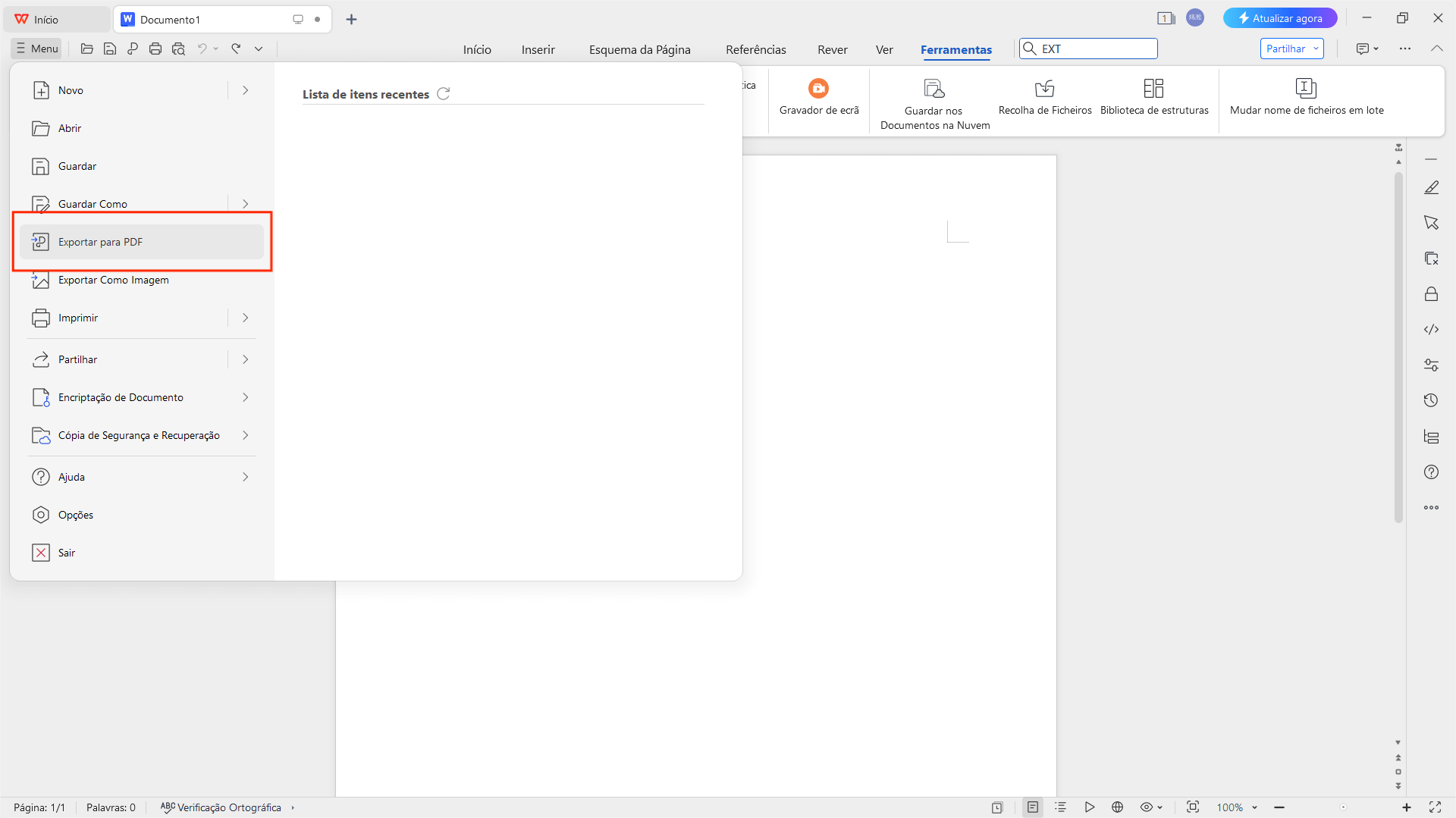The width and height of the screenshot is (1456, 818).
Task: Toggle eye protection mode in status bar
Action: tap(1147, 807)
